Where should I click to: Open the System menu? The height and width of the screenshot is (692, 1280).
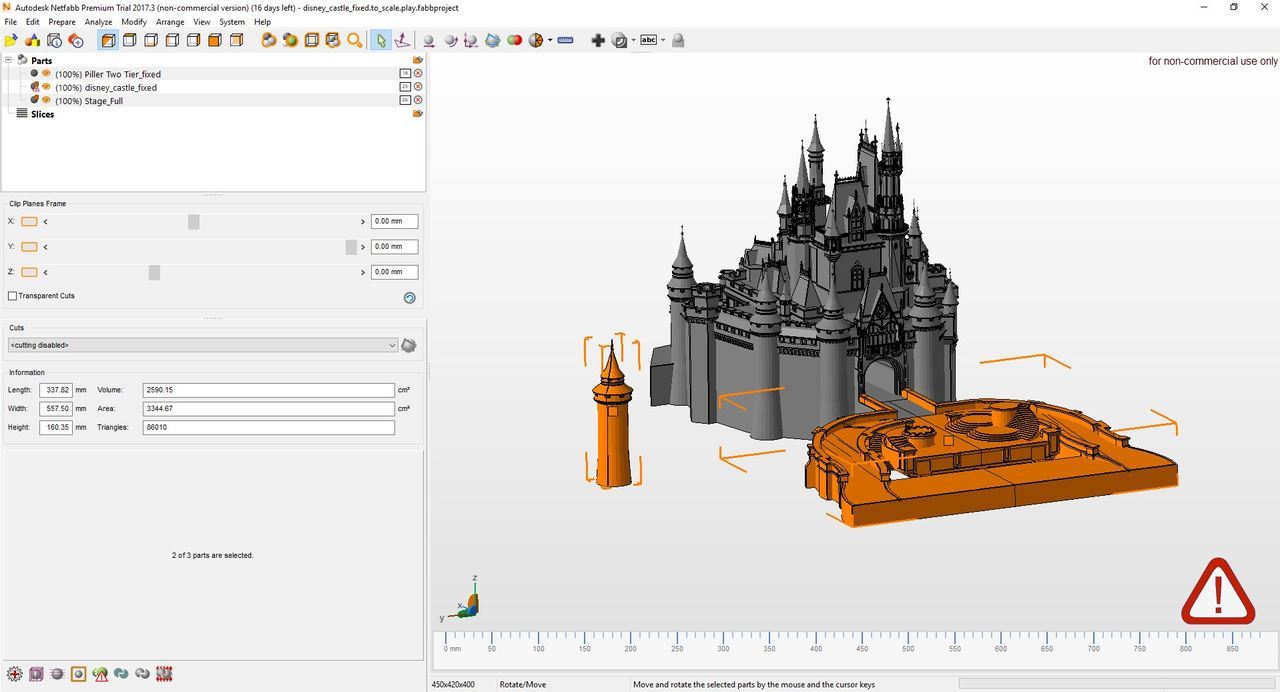point(232,22)
